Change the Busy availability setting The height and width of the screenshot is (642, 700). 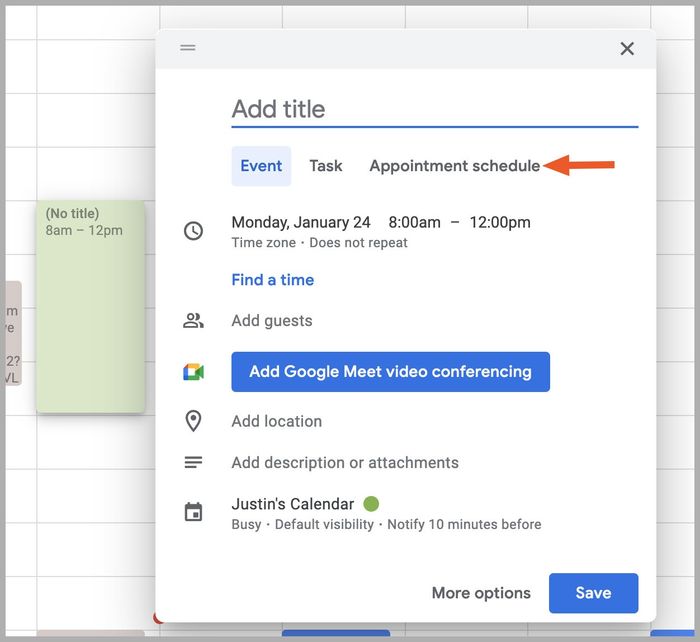click(246, 524)
